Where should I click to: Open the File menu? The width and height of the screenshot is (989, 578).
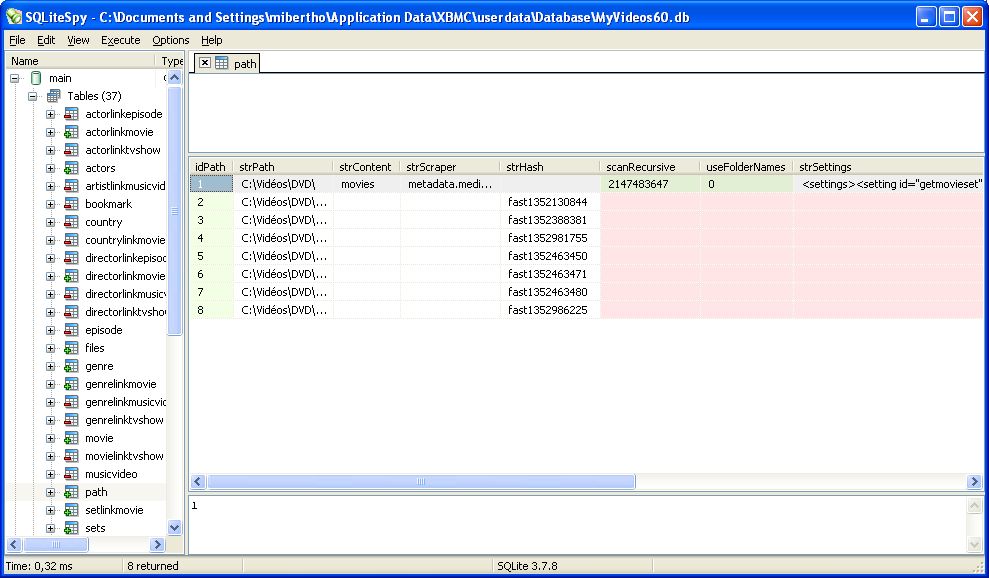(x=17, y=40)
